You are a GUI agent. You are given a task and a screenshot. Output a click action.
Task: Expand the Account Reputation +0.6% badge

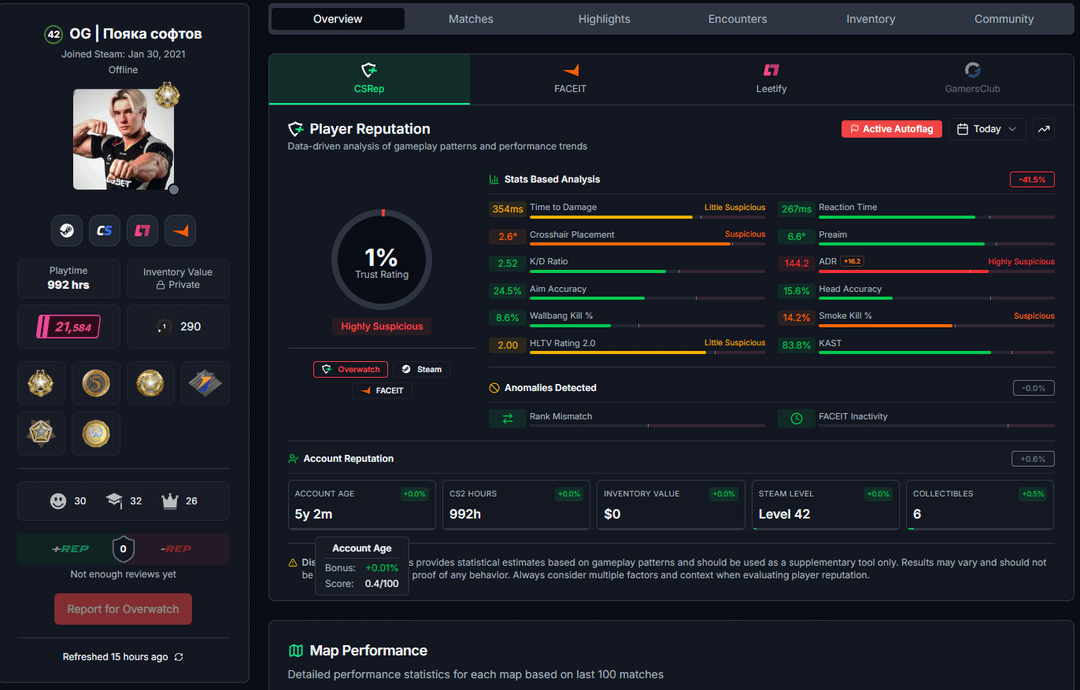[1032, 459]
